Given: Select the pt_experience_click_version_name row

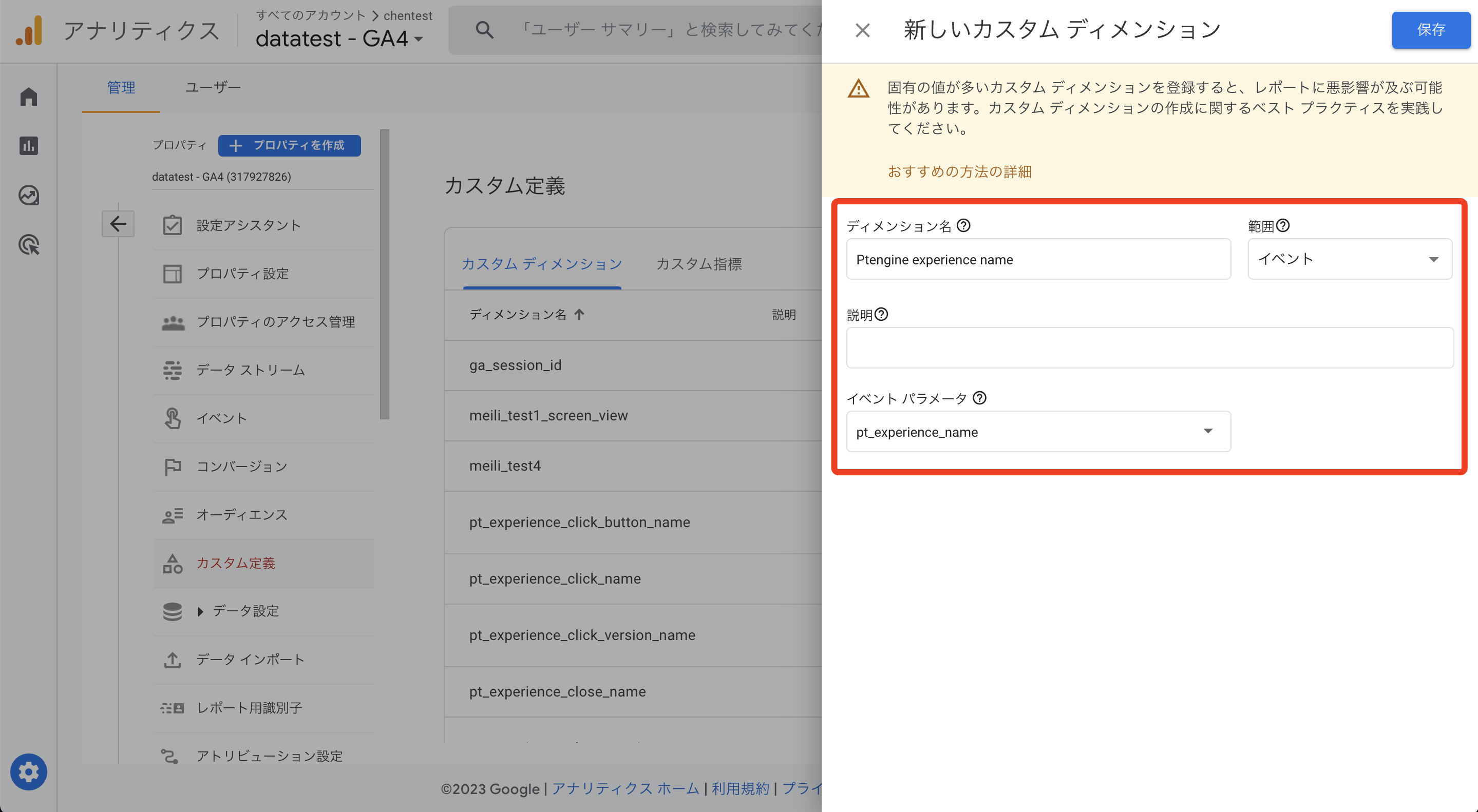Looking at the screenshot, I should point(633,635).
